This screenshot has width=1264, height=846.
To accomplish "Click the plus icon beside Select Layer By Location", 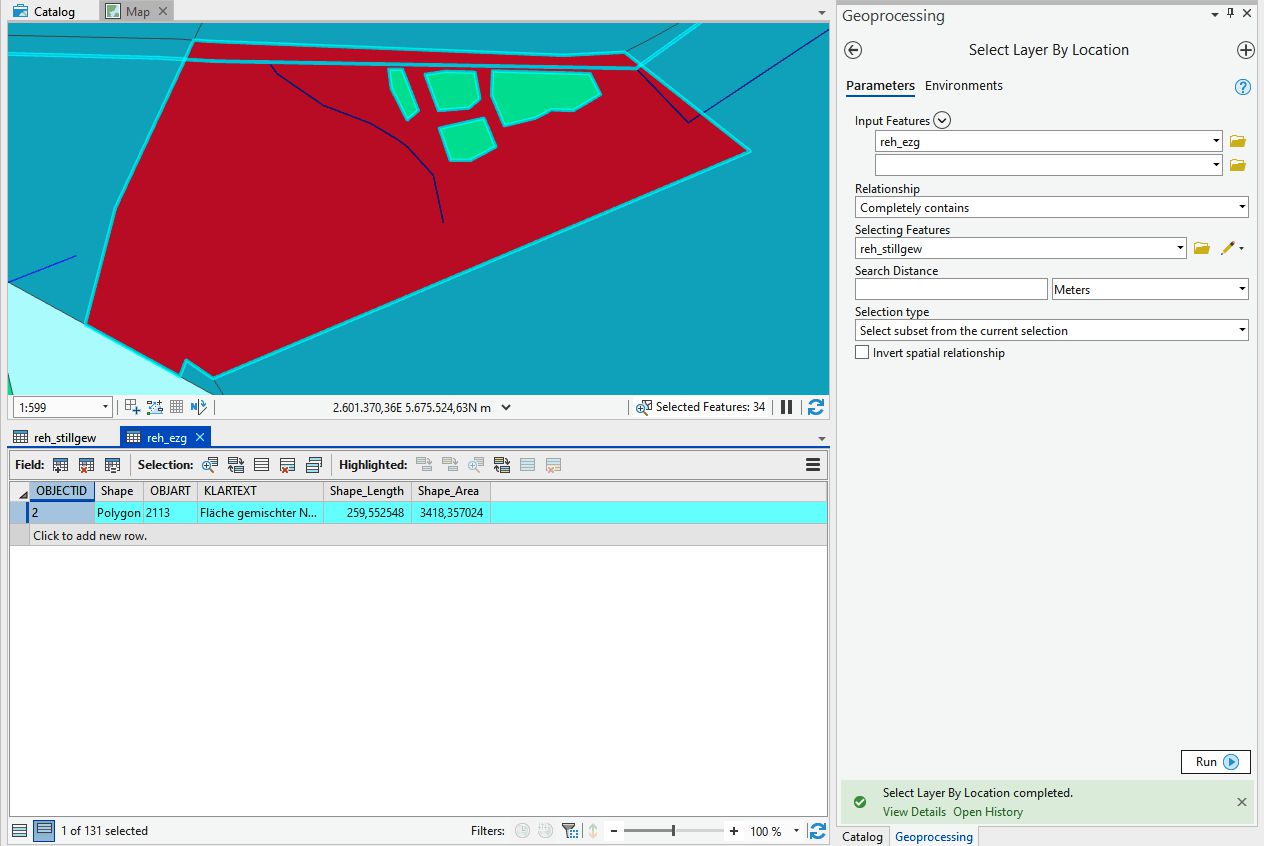I will [x=1245, y=50].
